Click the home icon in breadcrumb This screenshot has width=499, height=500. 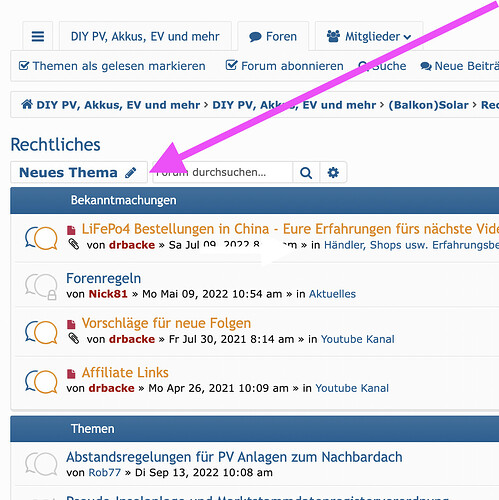tap(27, 104)
